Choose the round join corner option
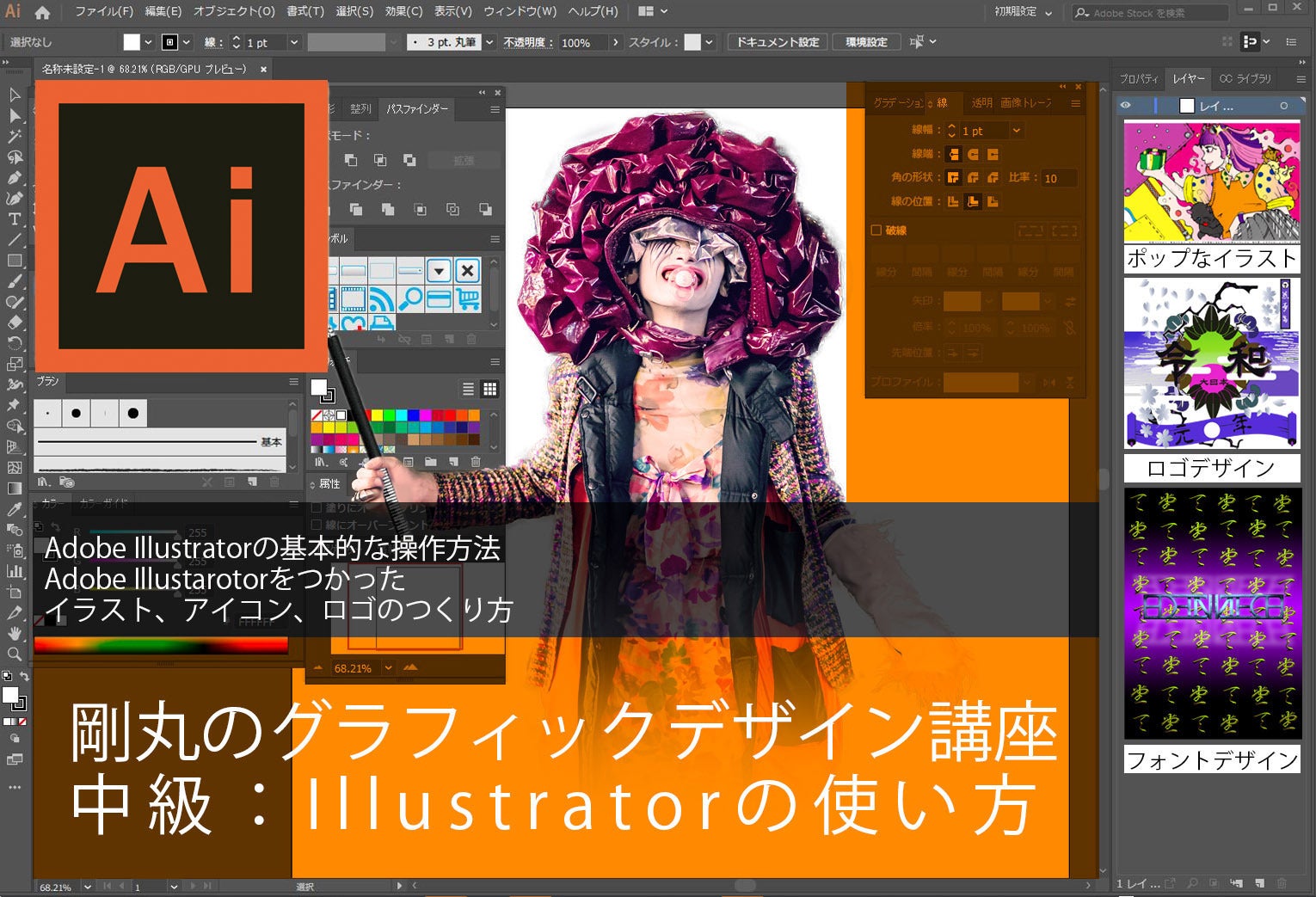 point(973,178)
